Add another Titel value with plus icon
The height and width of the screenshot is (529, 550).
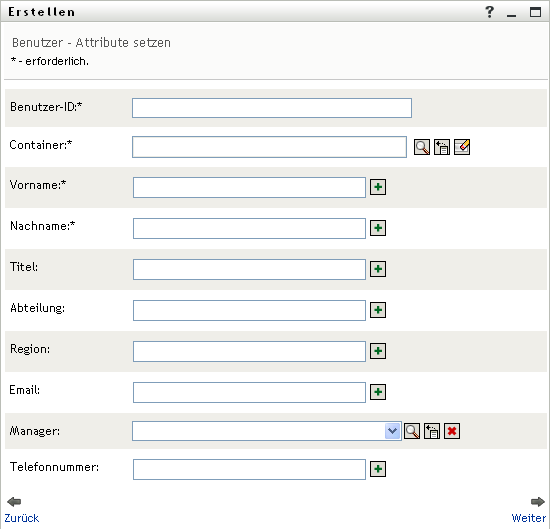tap(378, 269)
